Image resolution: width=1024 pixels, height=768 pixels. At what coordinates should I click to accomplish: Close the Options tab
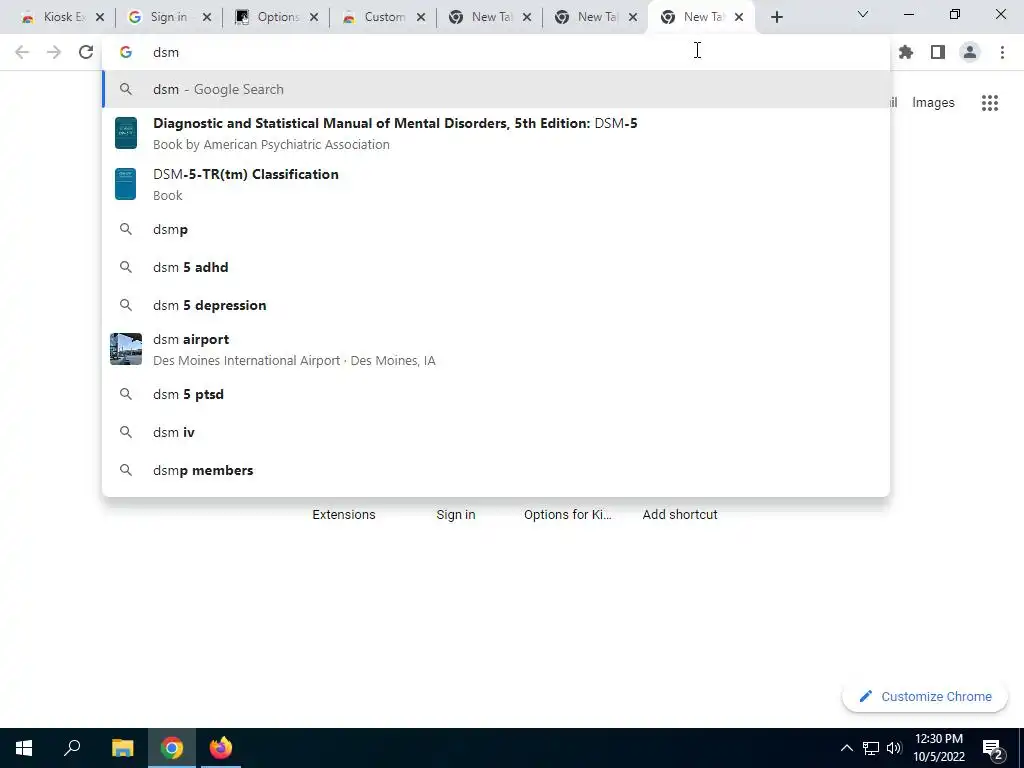(314, 17)
